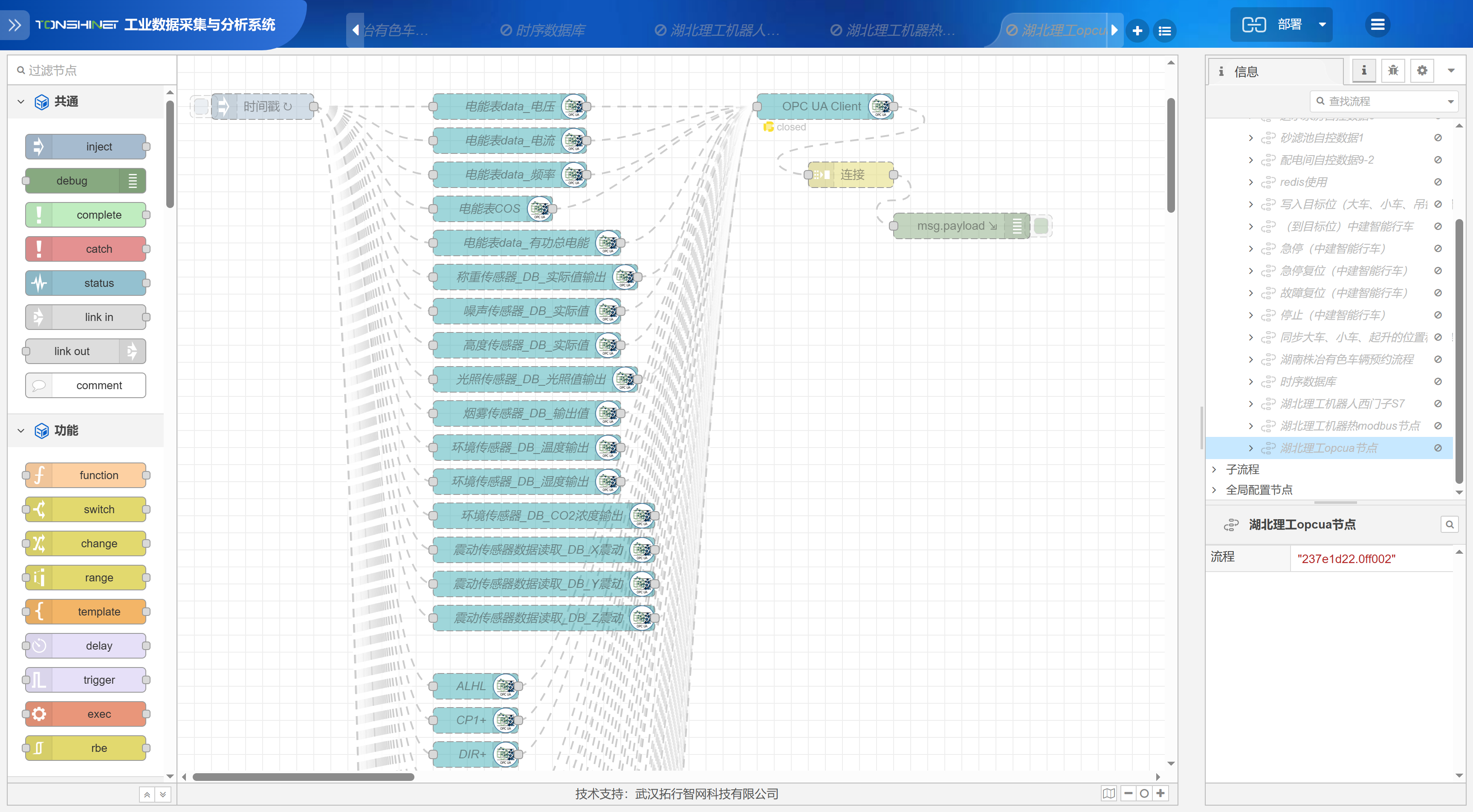
Task: Click the zoom in plus button
Action: pyautogui.click(x=1160, y=793)
